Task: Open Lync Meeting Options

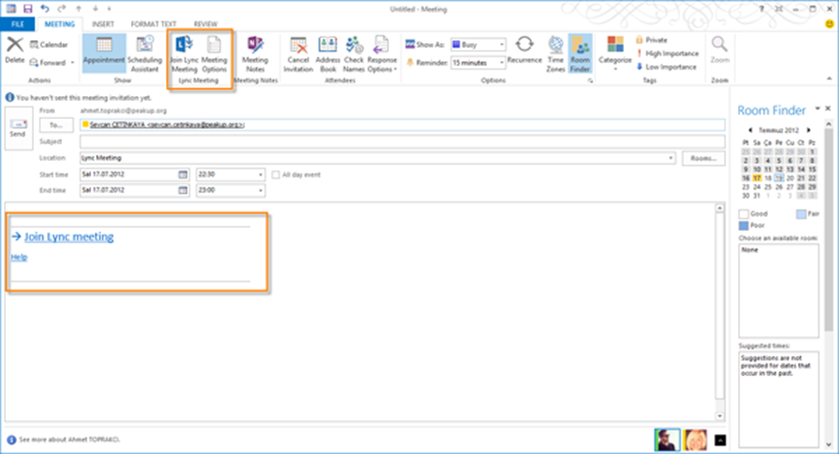Action: pyautogui.click(x=214, y=54)
